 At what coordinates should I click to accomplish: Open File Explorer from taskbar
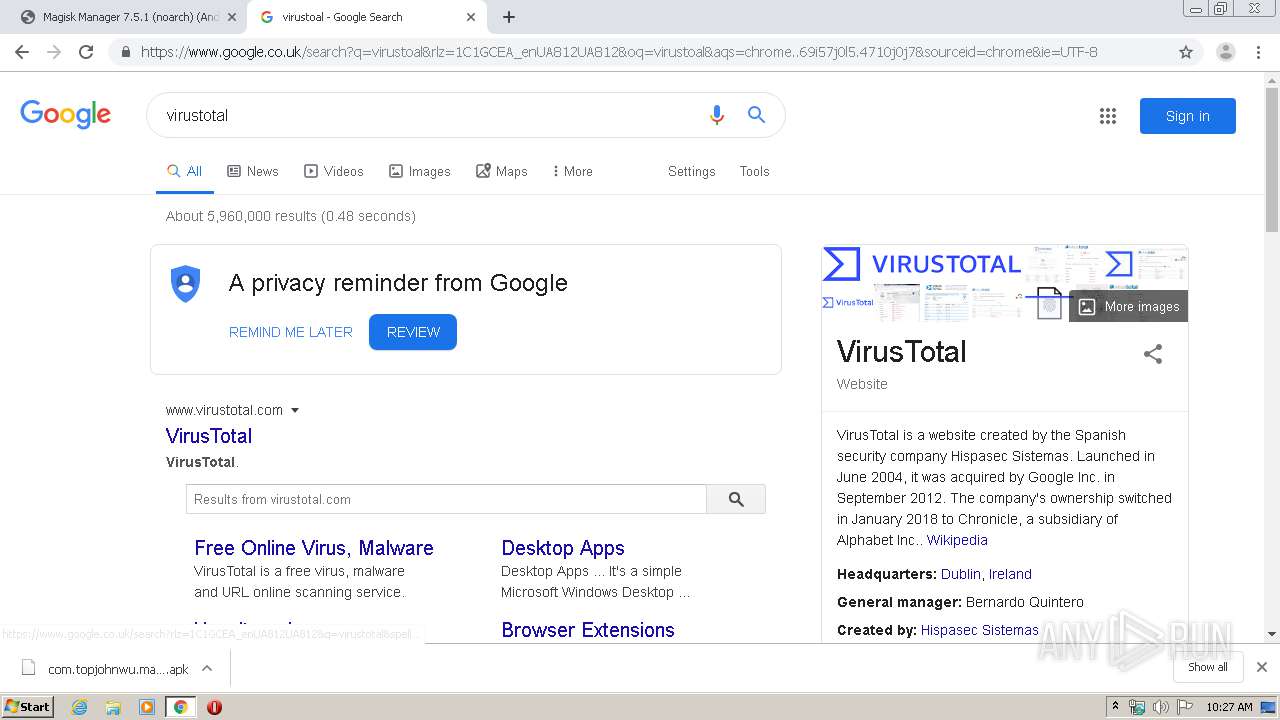[113, 707]
